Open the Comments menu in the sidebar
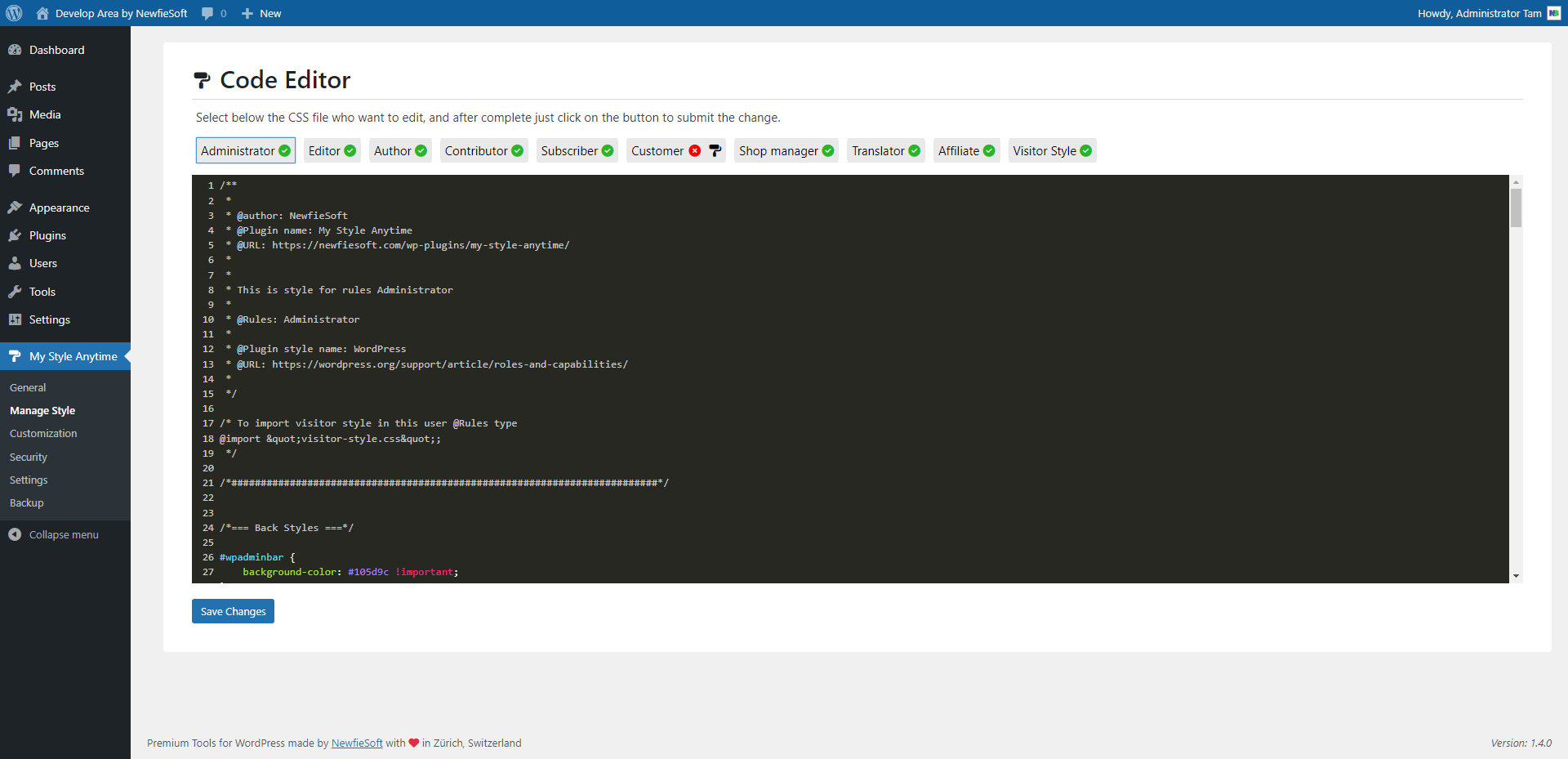The width and height of the screenshot is (1568, 759). coord(65,171)
